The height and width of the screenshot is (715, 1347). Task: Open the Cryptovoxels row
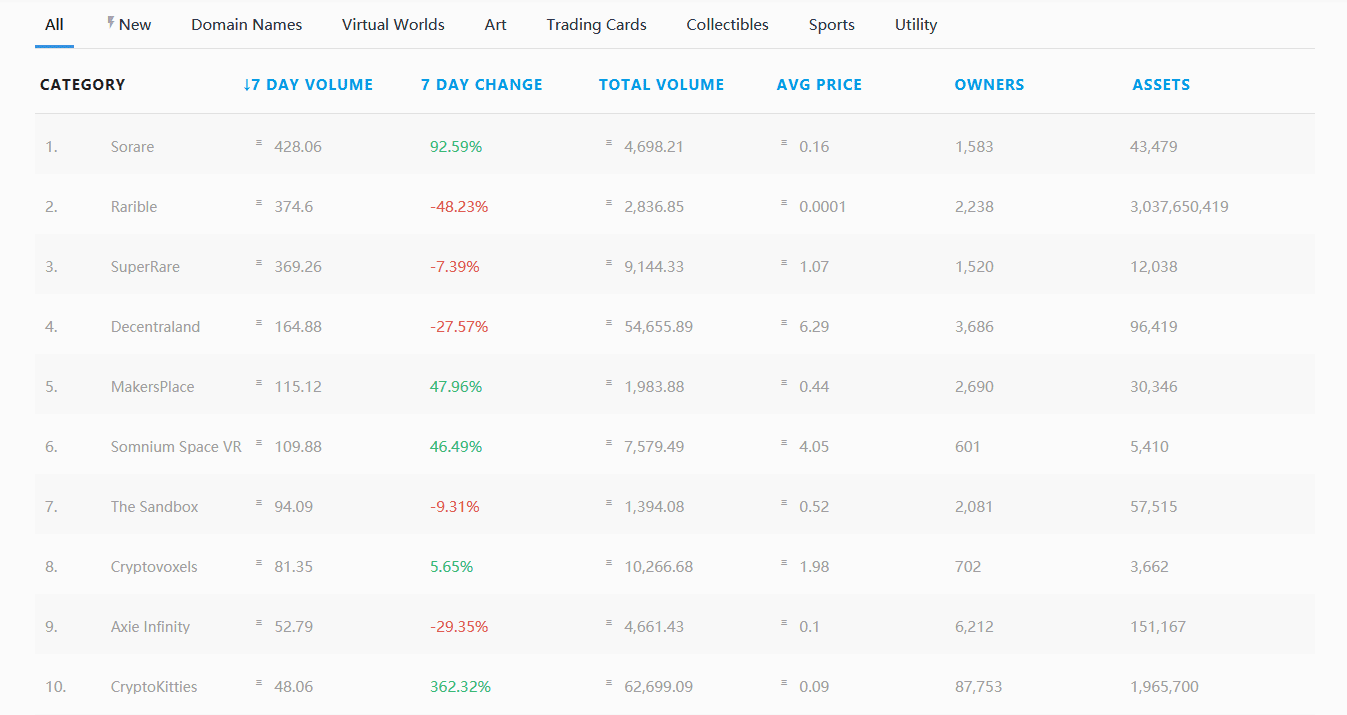point(675,566)
